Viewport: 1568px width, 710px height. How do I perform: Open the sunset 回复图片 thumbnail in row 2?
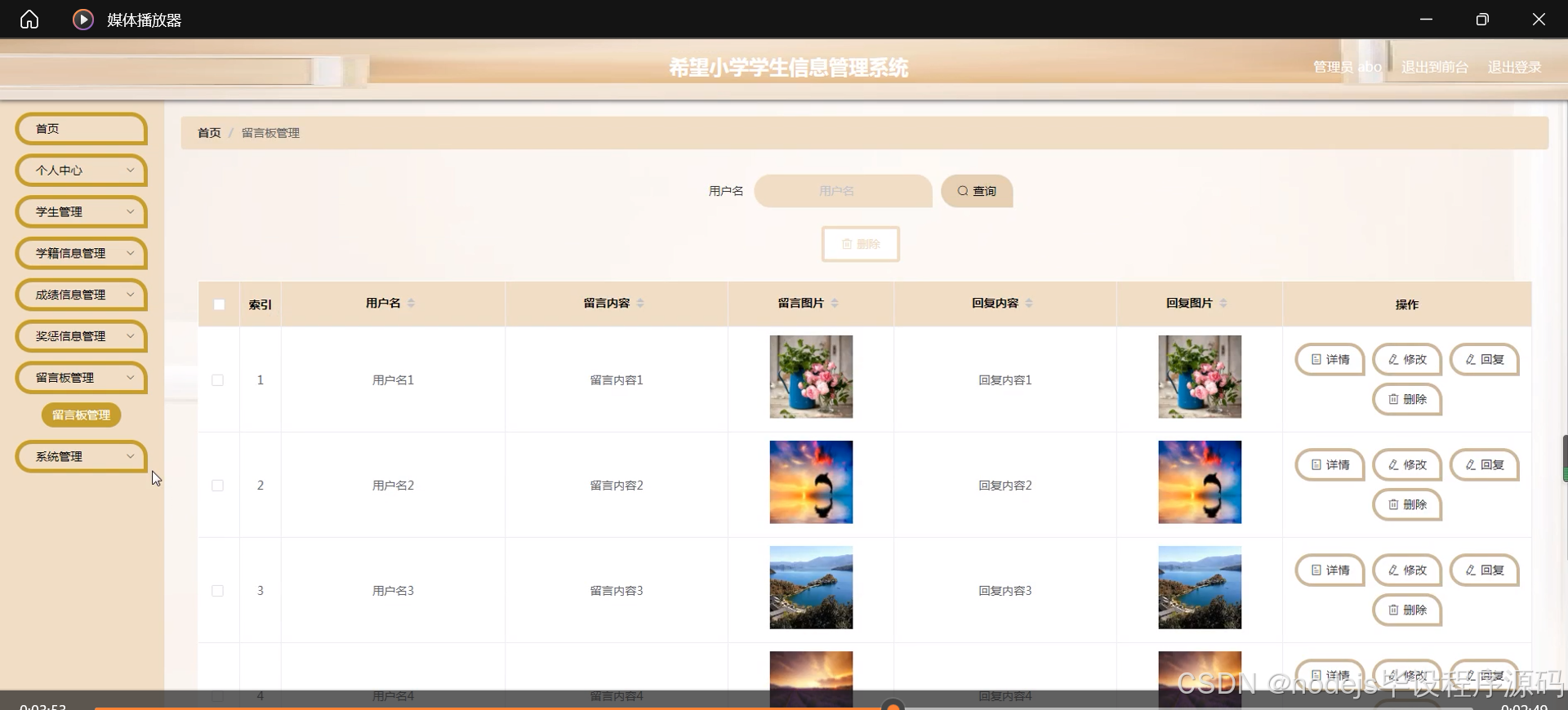pos(1200,482)
